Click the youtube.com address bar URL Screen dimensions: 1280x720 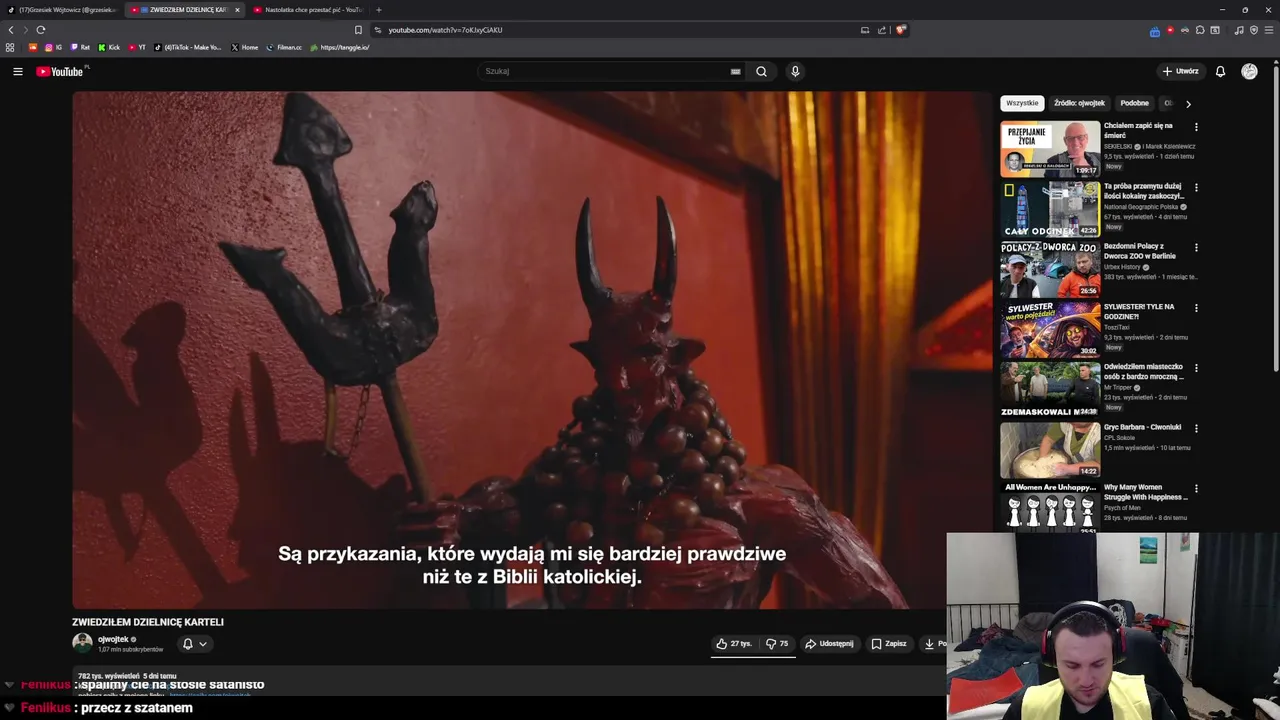[x=445, y=30]
